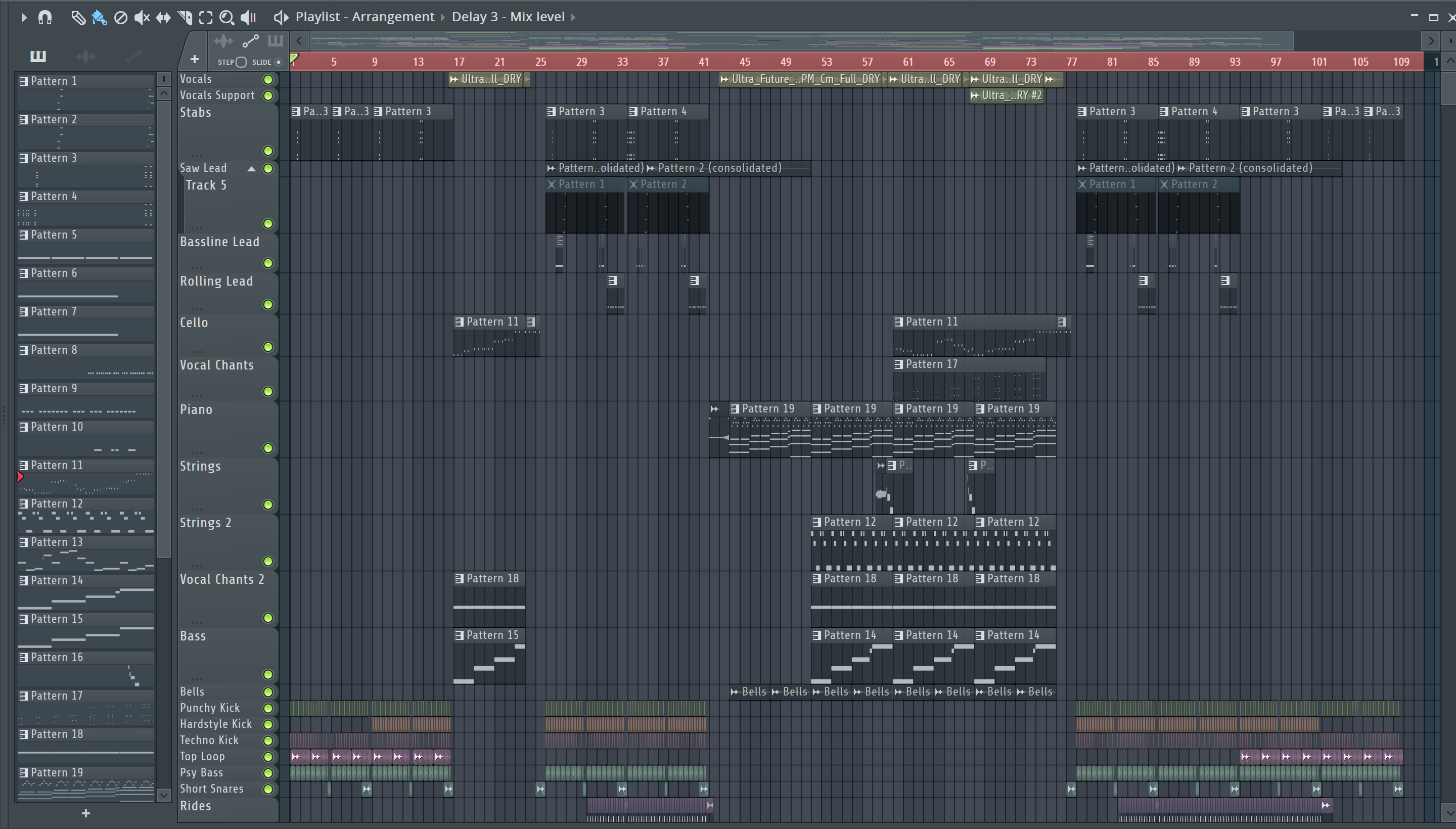Image resolution: width=1456 pixels, height=829 pixels.
Task: Toggle the magnet snap icon
Action: coord(45,18)
